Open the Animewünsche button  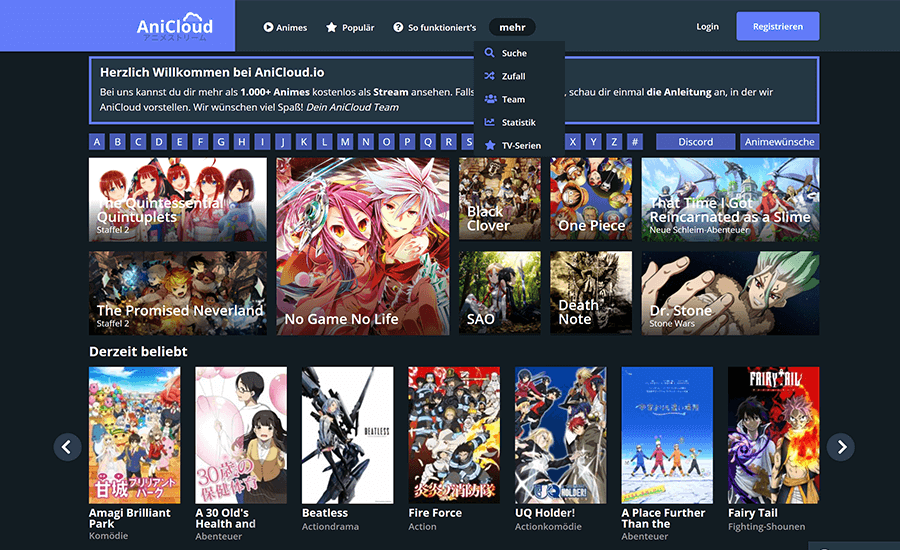[779, 142]
